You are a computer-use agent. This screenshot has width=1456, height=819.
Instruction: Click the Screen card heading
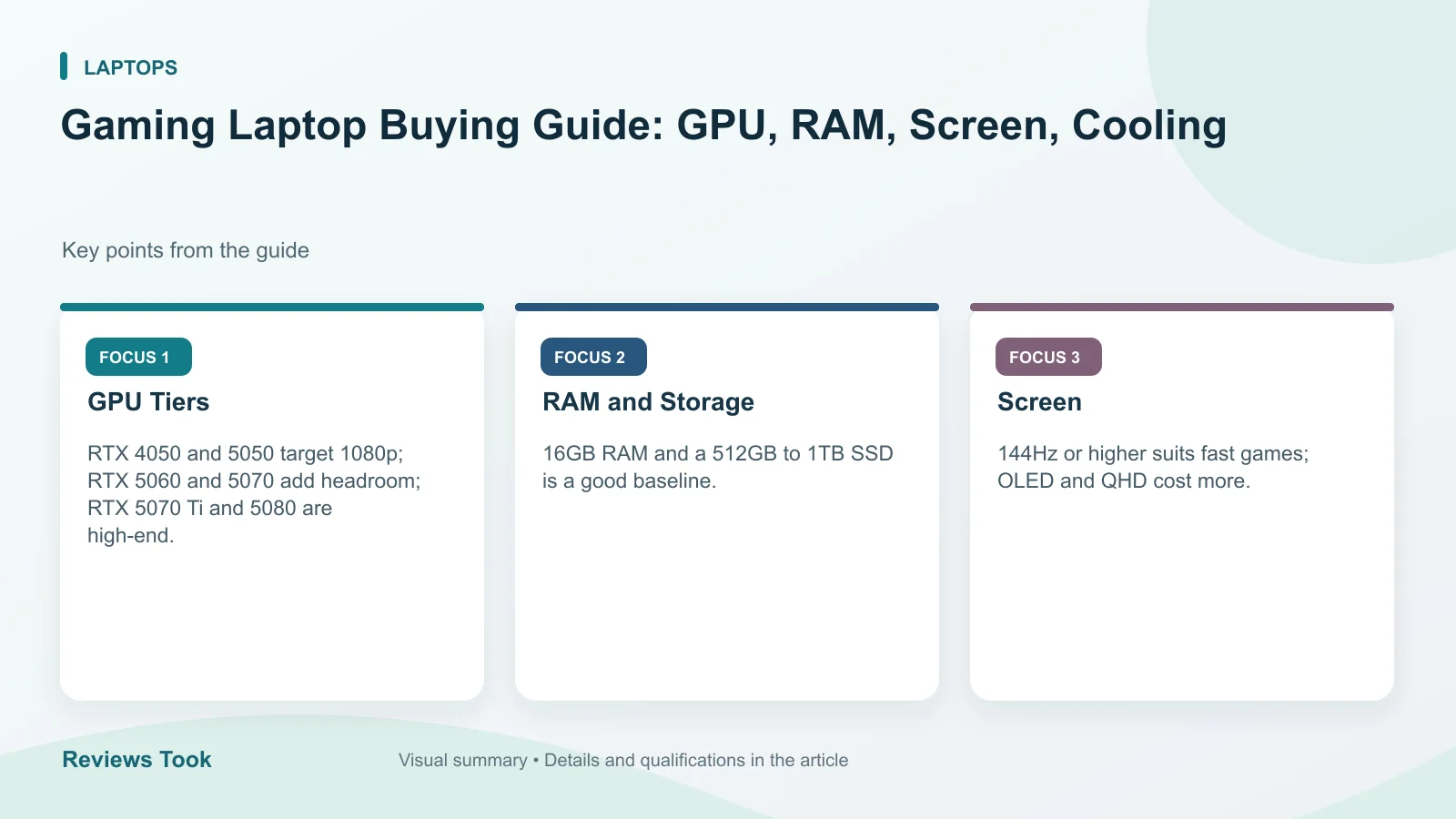(x=1039, y=402)
